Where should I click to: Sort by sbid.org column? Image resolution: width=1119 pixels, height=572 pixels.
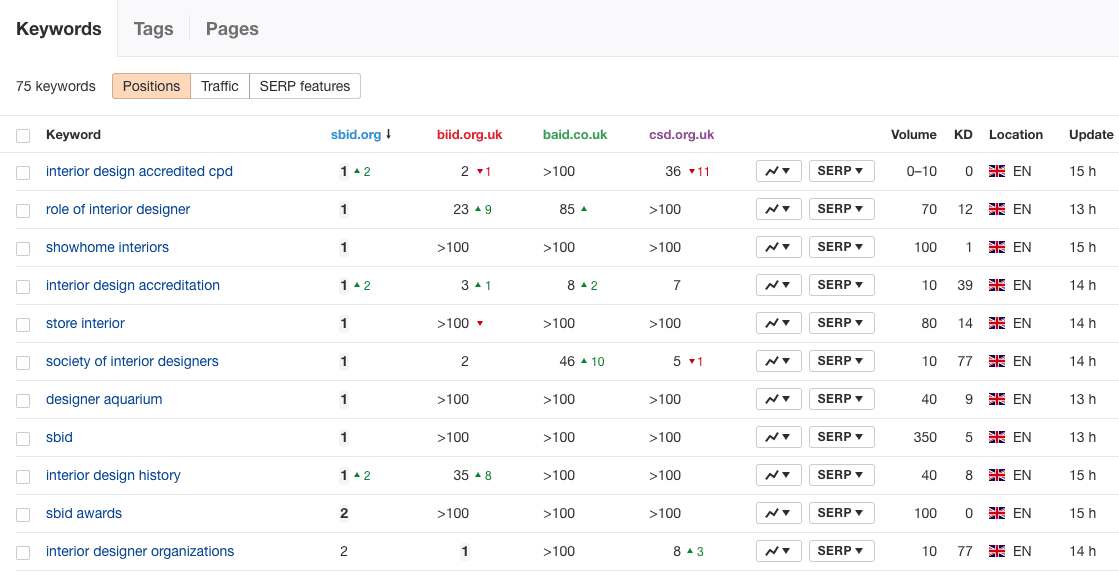356,134
